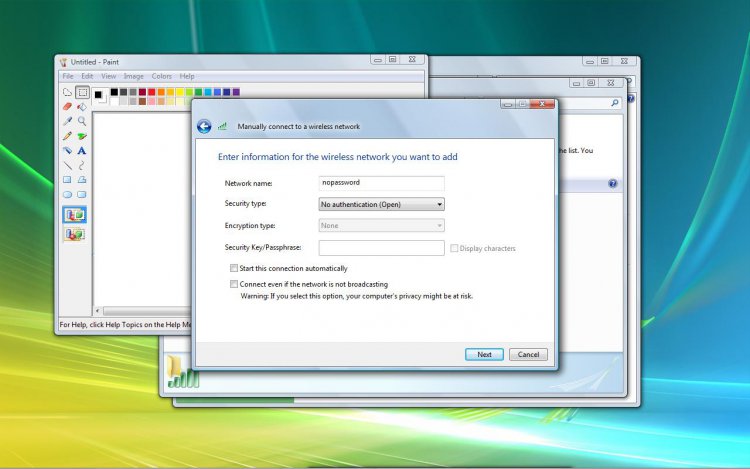
Task: Choose the Eraser tool in Paint
Action: [67, 107]
